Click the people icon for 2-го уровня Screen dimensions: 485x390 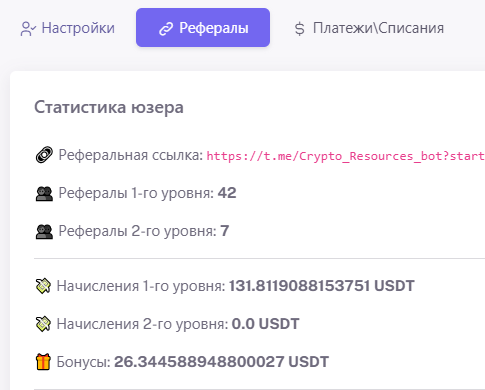(x=44, y=232)
